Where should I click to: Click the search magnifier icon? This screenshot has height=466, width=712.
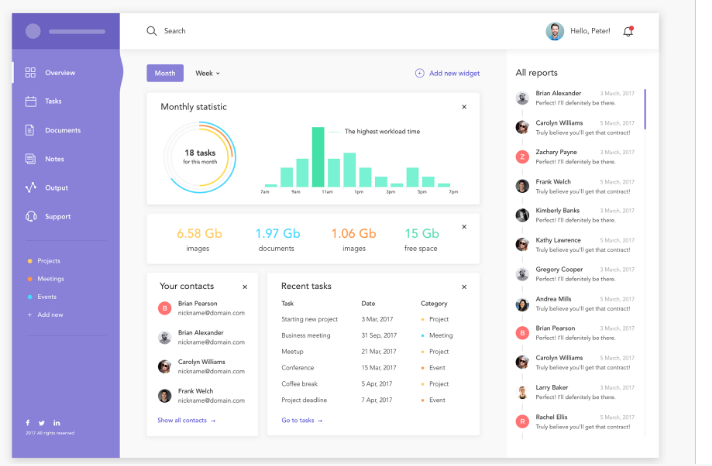click(152, 31)
